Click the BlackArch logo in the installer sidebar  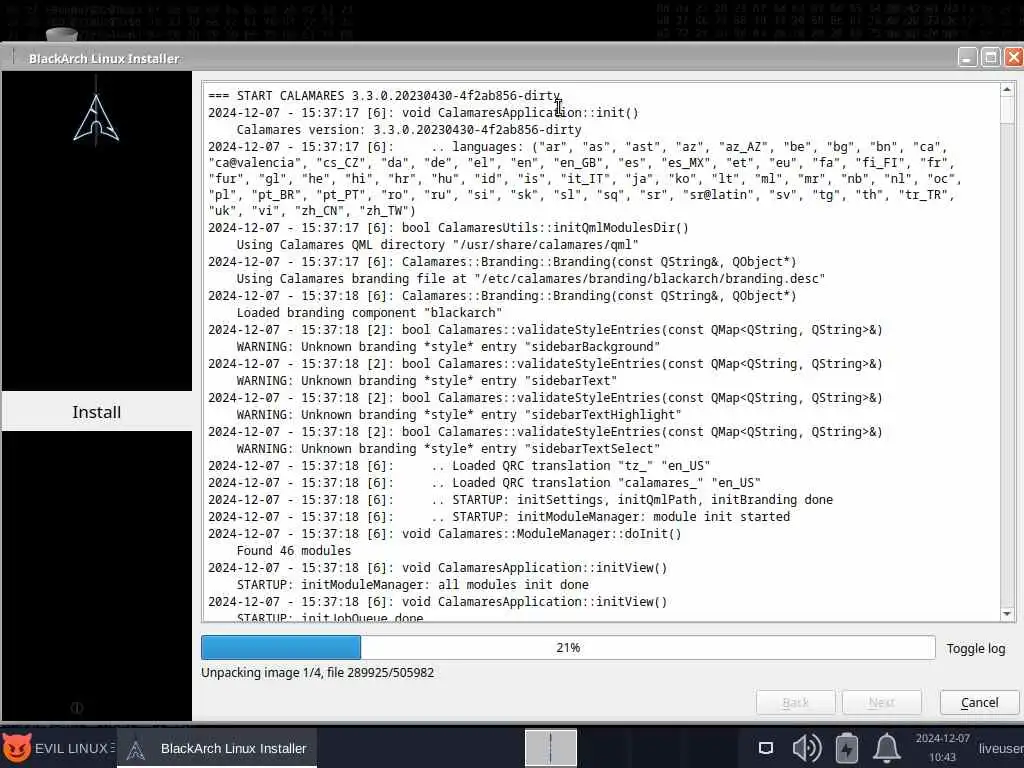click(x=96, y=118)
